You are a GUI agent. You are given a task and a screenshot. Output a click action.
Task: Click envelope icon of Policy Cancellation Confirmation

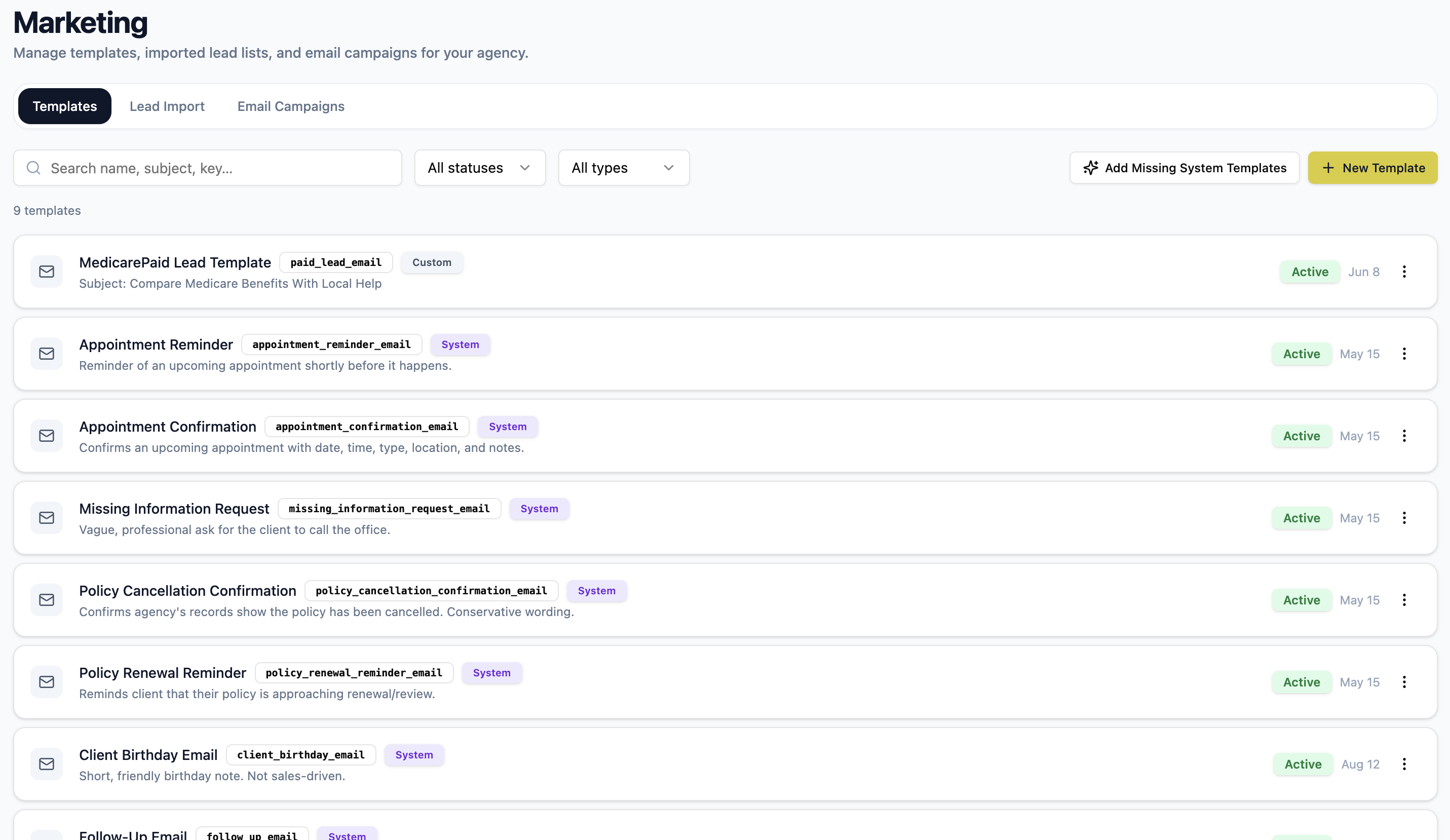tap(47, 600)
